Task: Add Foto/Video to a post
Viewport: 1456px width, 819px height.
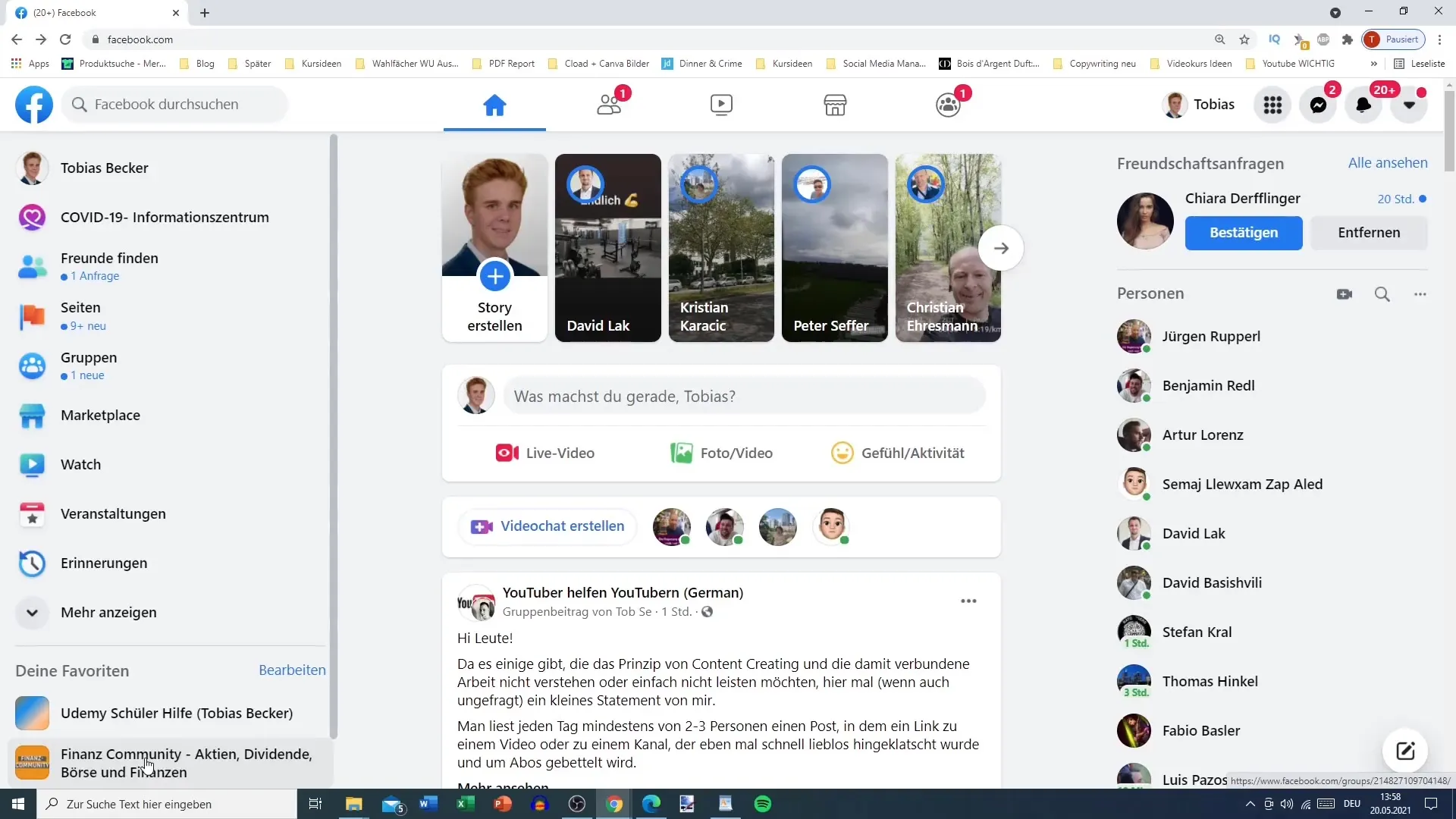Action: pyautogui.click(x=721, y=453)
